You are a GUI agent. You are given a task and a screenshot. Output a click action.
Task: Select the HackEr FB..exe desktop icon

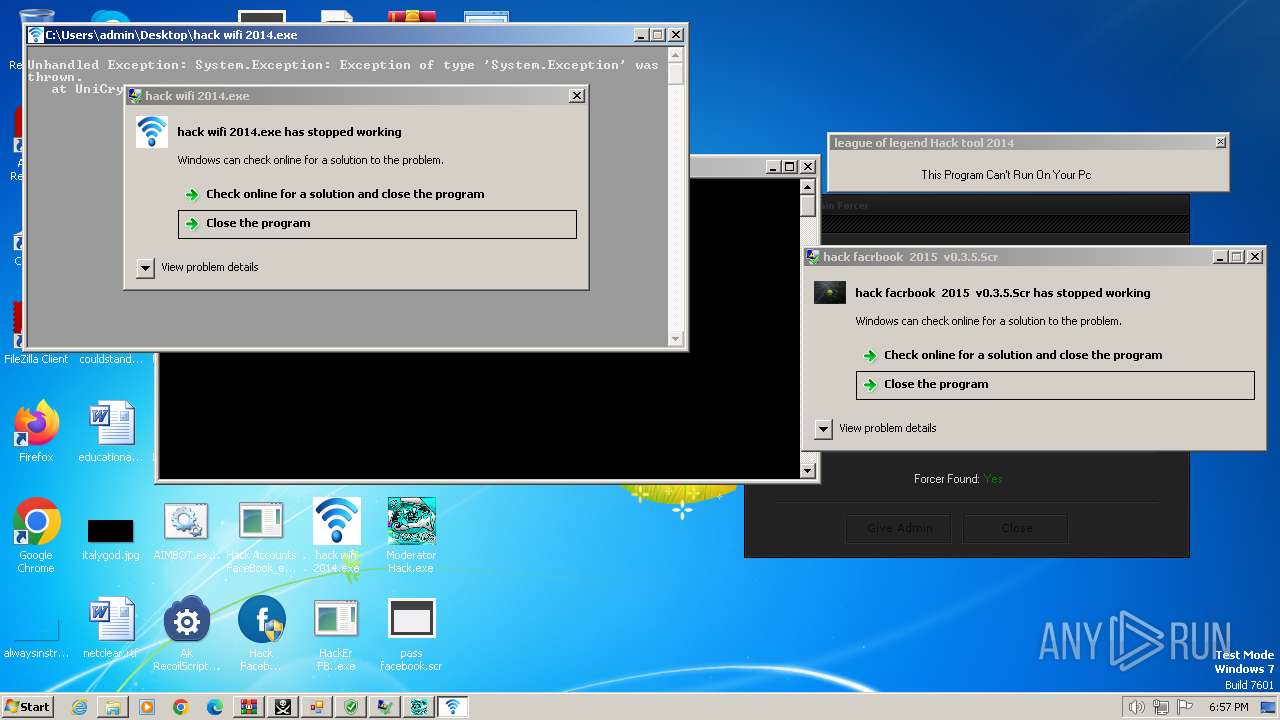[336, 634]
